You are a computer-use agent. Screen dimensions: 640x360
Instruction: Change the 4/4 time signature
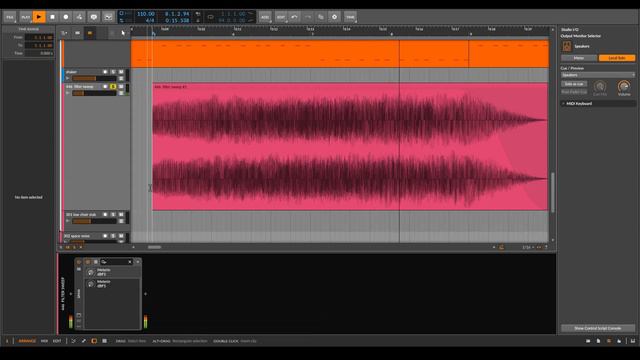point(150,20)
